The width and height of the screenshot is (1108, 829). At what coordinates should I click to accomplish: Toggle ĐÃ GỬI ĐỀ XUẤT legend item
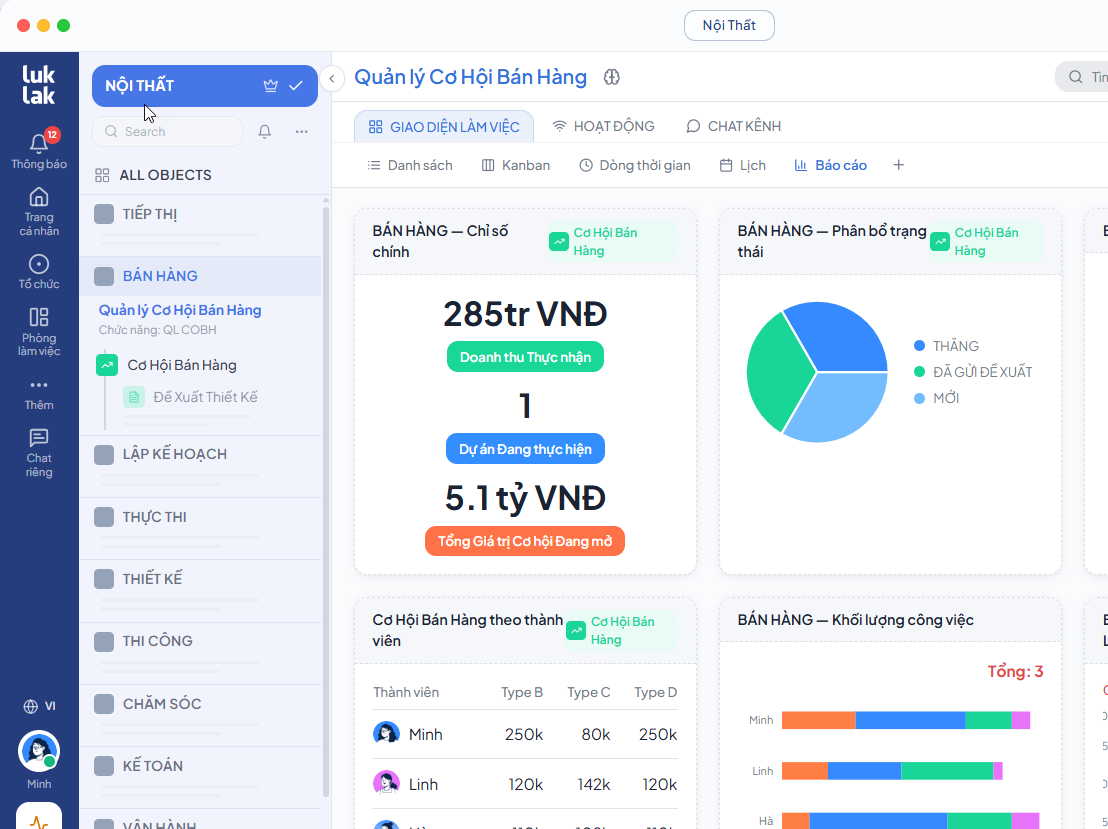[x=972, y=372]
